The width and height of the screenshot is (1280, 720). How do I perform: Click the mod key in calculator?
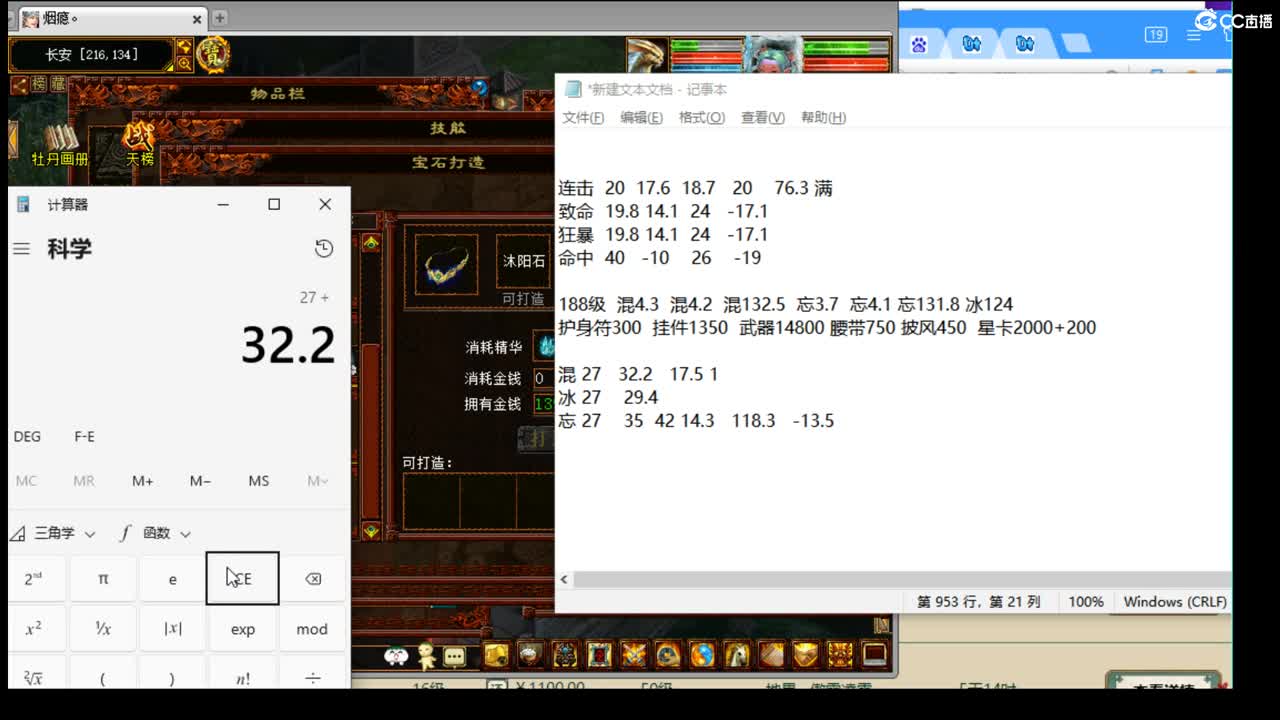pos(312,629)
